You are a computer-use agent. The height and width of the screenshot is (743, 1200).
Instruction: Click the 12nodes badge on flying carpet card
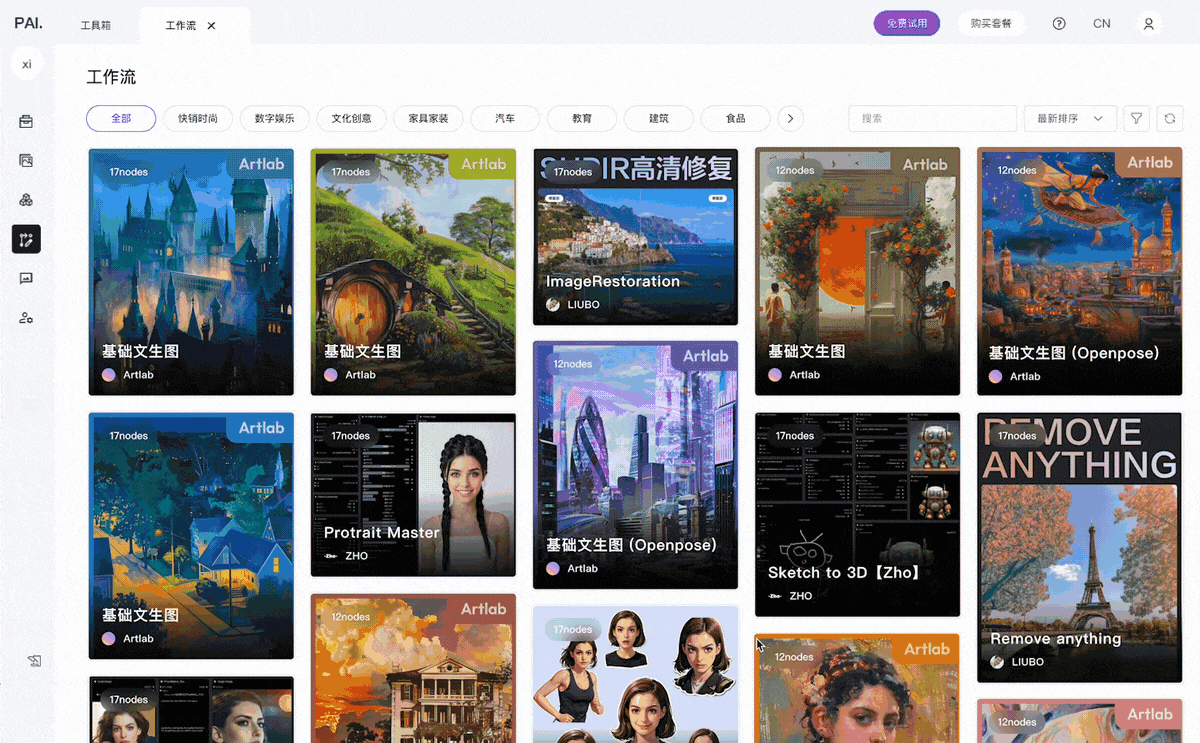[1015, 171]
